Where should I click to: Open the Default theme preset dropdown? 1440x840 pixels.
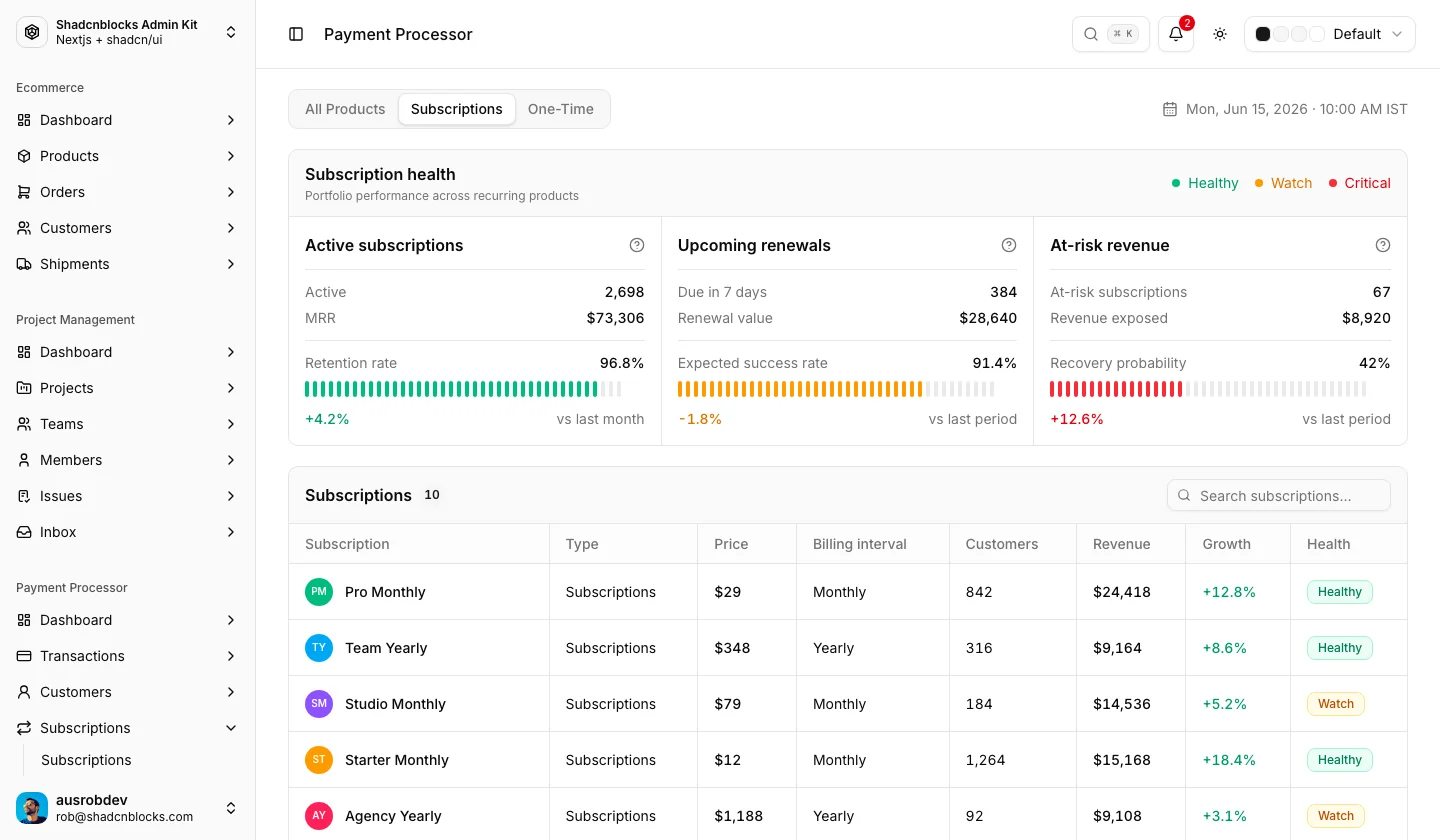pyautogui.click(x=1330, y=34)
